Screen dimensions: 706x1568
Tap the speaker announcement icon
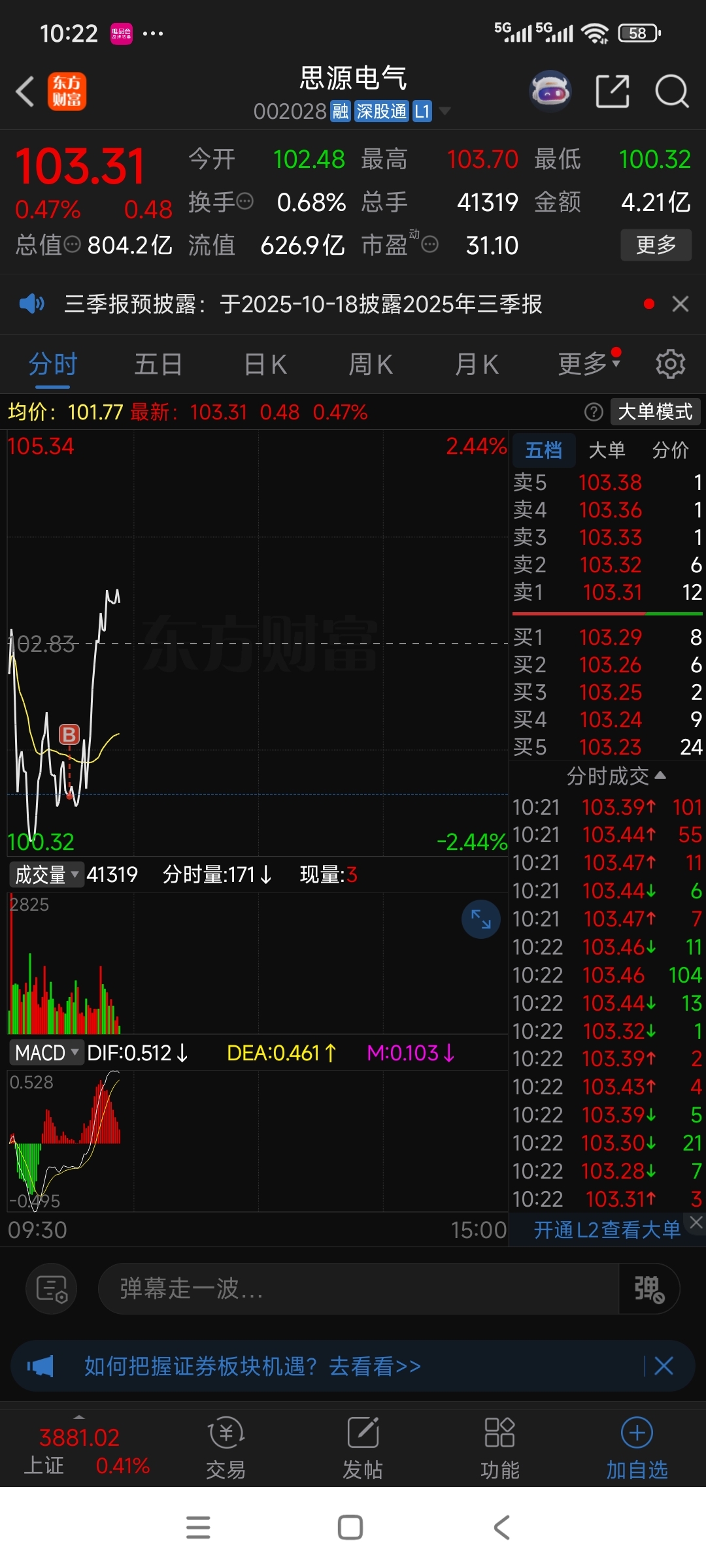(x=31, y=304)
